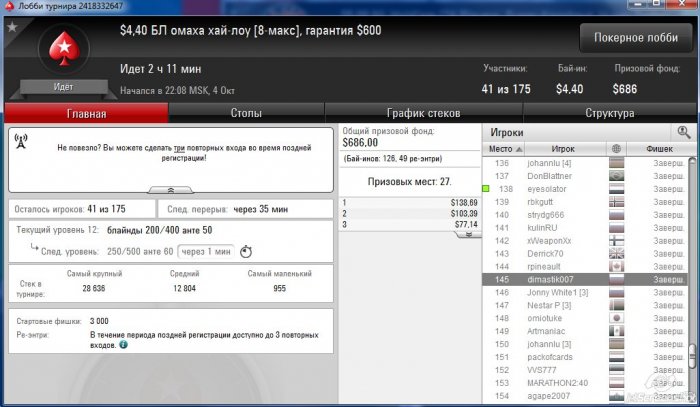Click the favorite star icon
Viewport: 700px width, 407px height.
tap(12, 27)
